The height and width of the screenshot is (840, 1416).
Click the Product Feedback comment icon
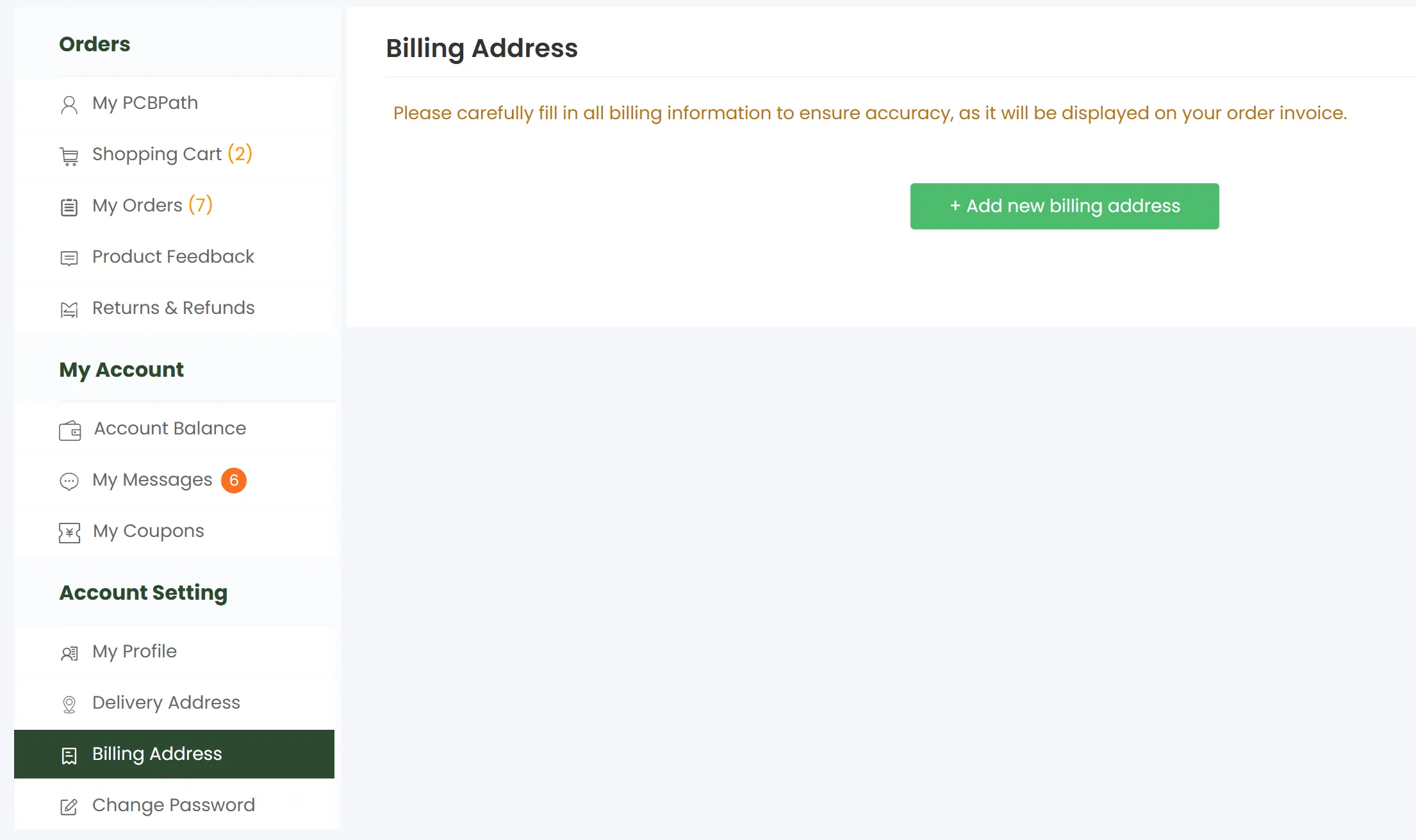69,258
